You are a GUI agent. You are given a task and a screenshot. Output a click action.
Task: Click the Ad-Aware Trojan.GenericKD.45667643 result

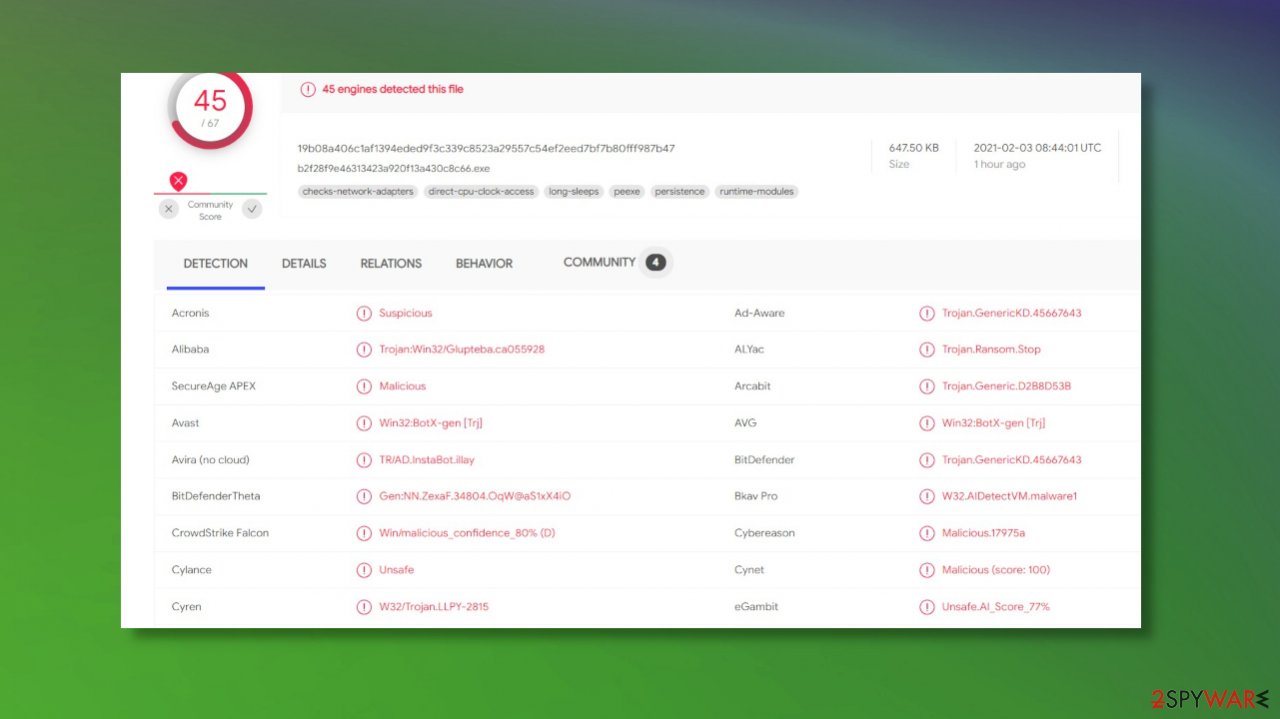(1012, 313)
